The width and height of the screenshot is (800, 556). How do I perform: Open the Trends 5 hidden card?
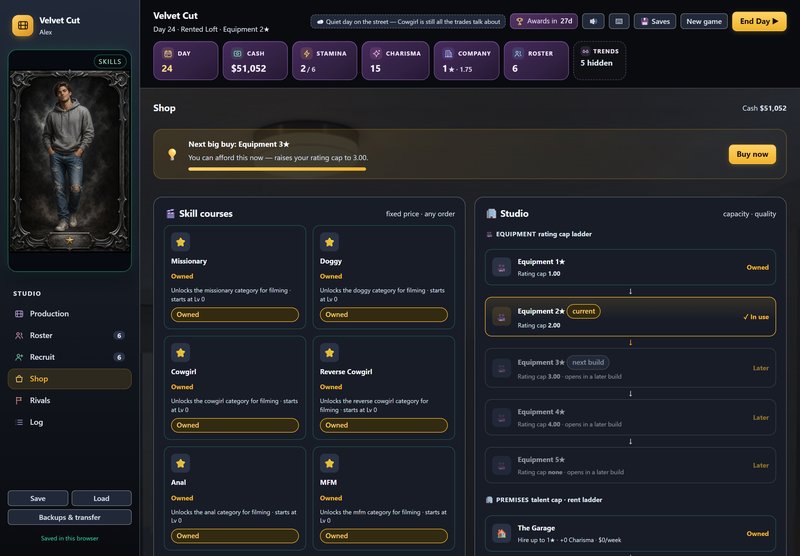point(599,60)
